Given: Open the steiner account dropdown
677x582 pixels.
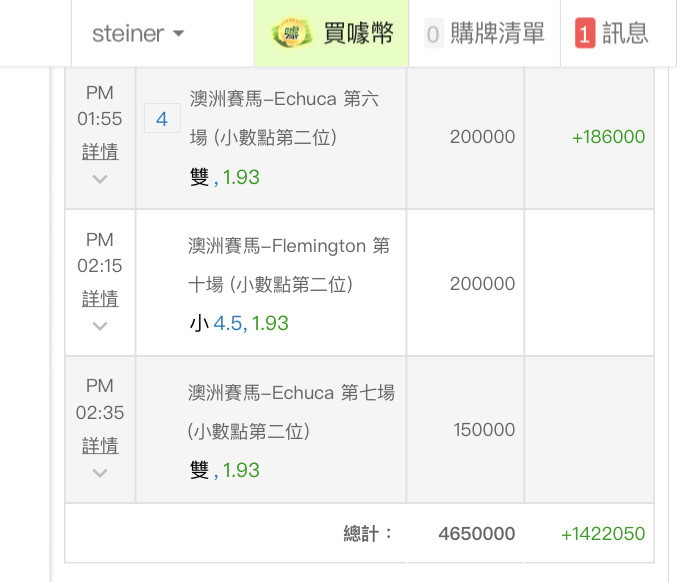Looking at the screenshot, I should [138, 34].
